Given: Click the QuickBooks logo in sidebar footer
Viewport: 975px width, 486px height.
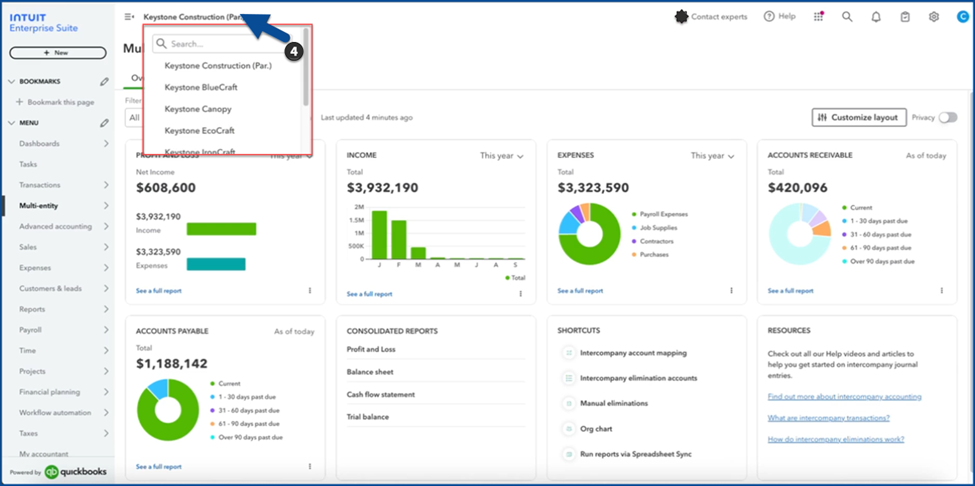Looking at the screenshot, I should click(52, 472).
